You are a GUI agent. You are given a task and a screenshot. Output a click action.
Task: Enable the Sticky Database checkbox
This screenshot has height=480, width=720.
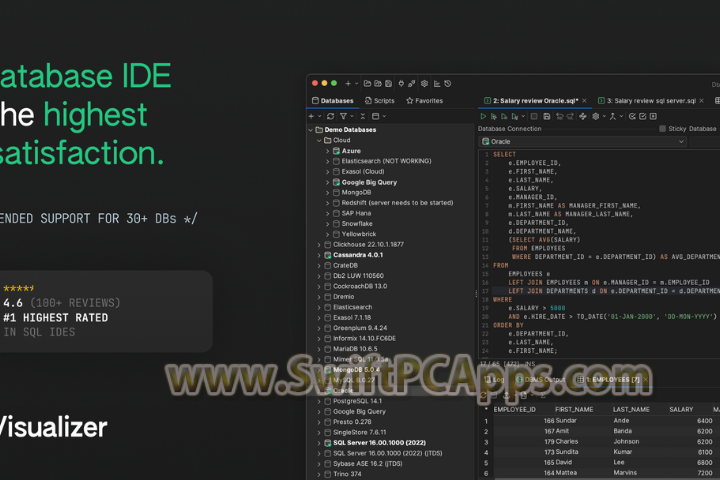pos(663,129)
